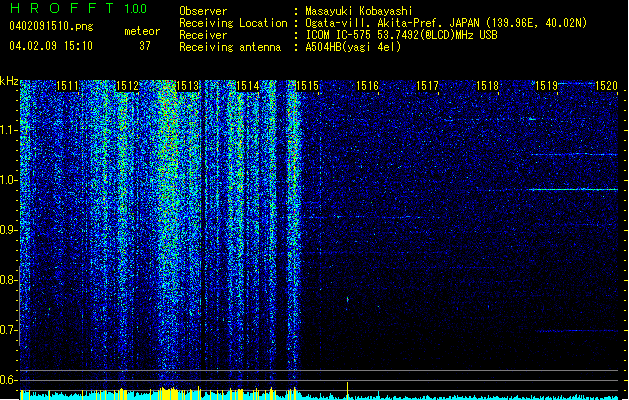Screen dimensions: 629x400
Task: Click the Receiving antenna label
Action: click(x=230, y=47)
